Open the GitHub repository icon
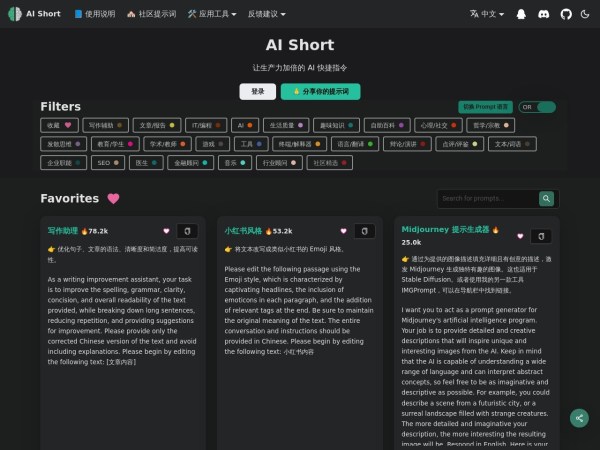Viewport: 600px width, 450px height. (x=566, y=14)
